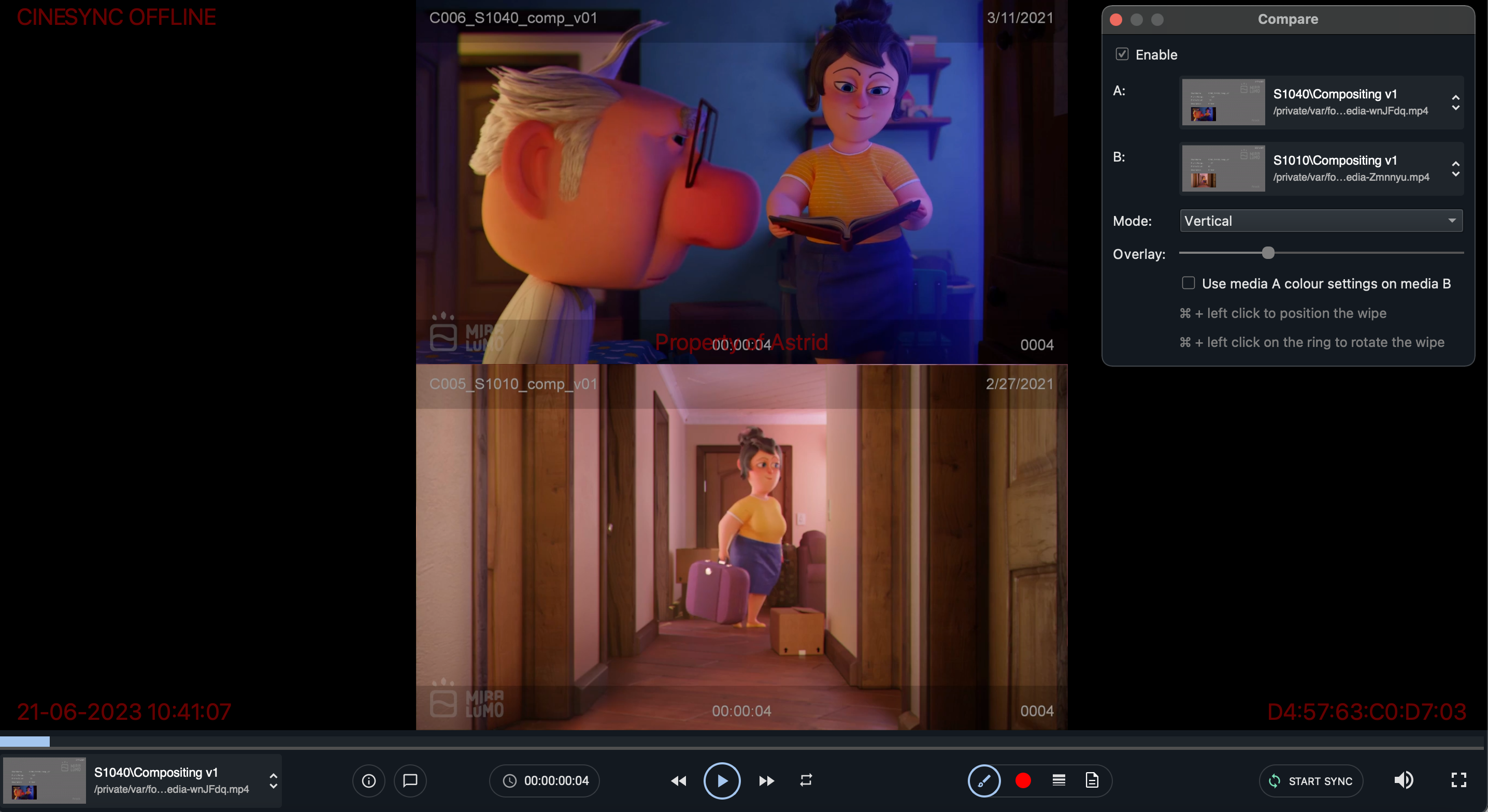
Task: Click media A thumbnail in Compare
Action: click(x=1223, y=102)
